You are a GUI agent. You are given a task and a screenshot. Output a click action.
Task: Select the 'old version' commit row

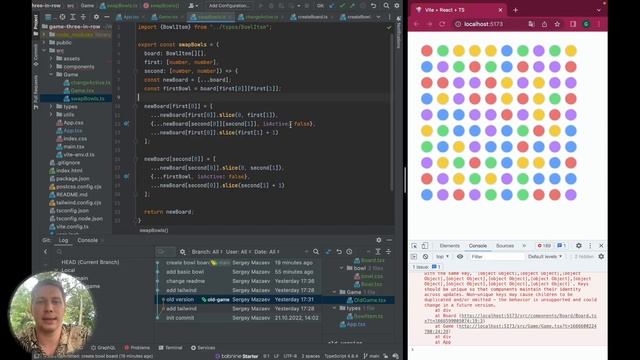point(238,300)
